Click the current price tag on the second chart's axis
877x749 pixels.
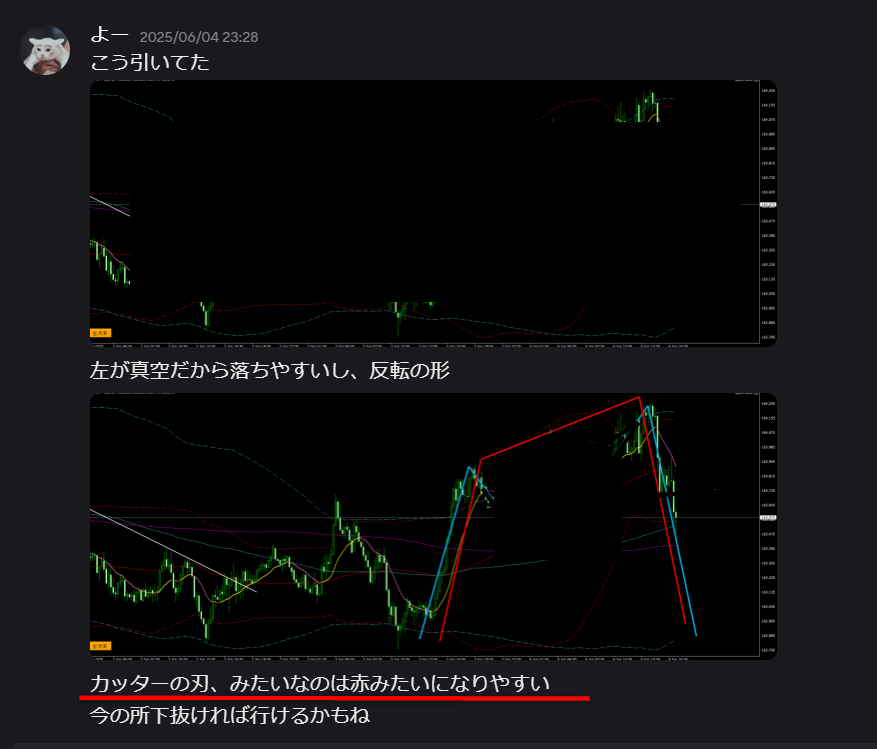[768, 518]
